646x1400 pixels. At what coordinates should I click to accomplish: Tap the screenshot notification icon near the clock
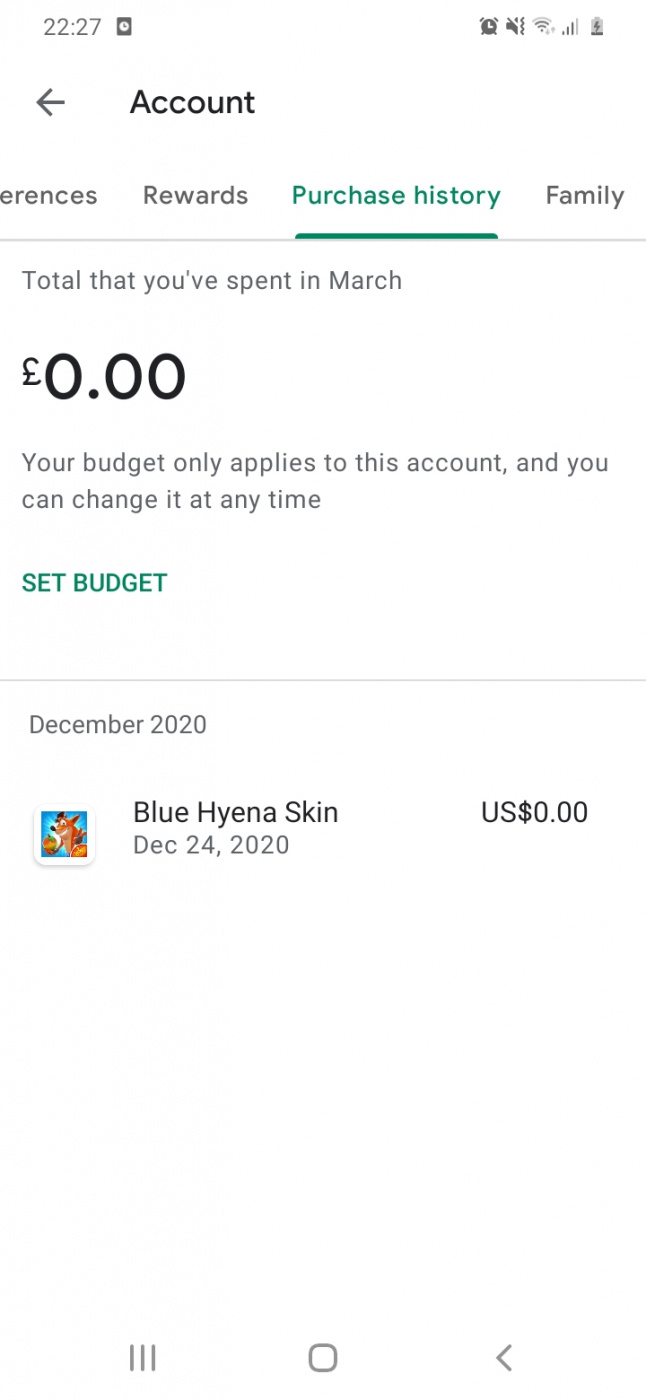[123, 26]
